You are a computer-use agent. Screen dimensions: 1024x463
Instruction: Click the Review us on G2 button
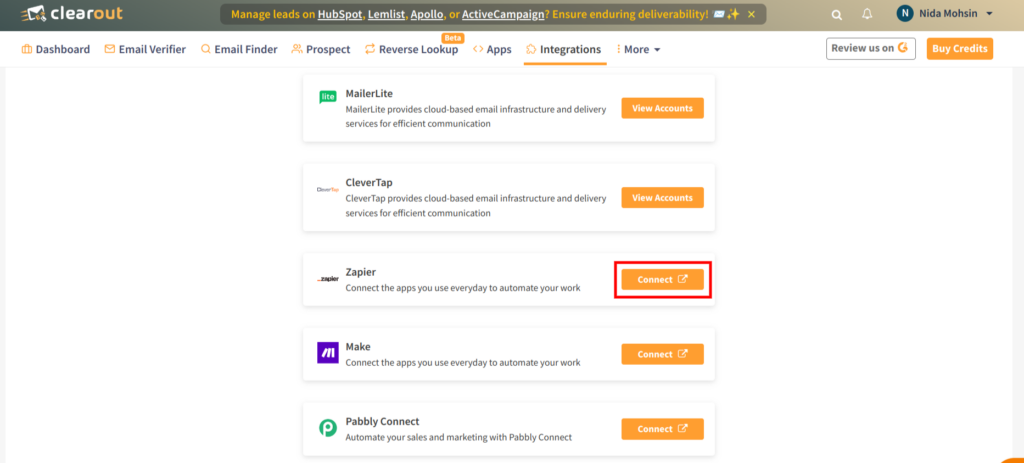click(x=871, y=48)
